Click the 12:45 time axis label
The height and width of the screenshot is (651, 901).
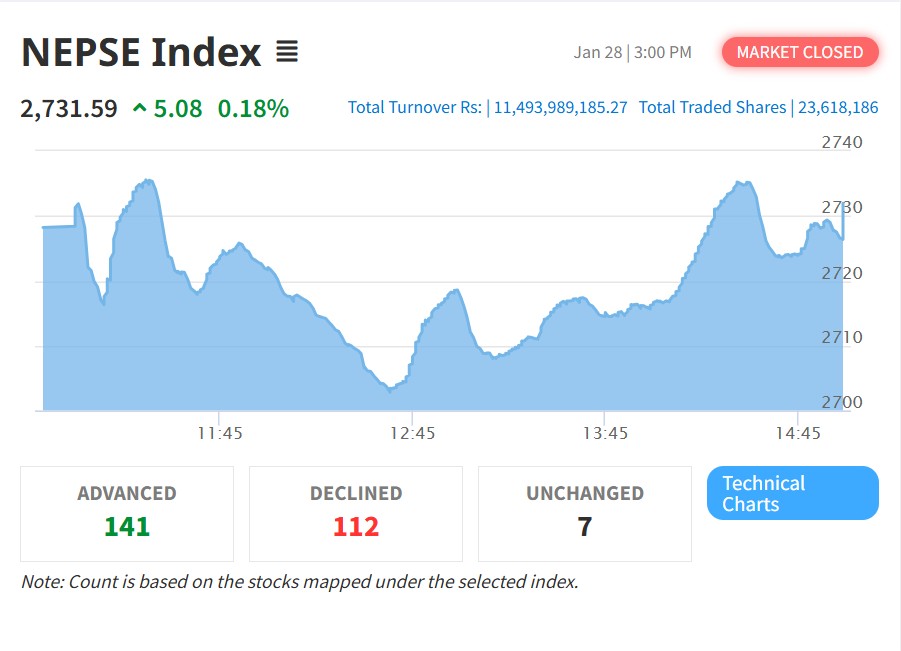click(x=413, y=433)
